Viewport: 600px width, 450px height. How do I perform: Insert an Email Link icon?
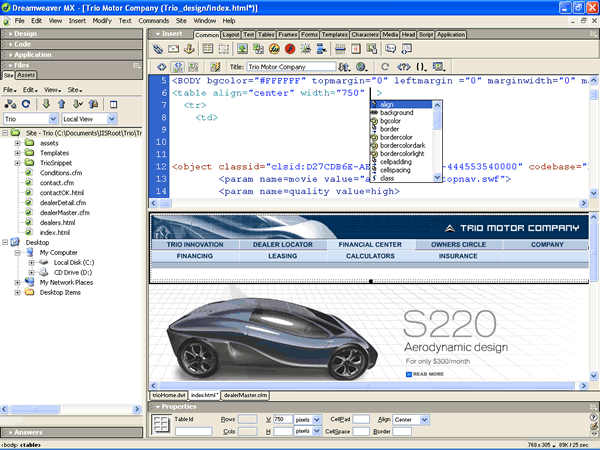point(173,49)
